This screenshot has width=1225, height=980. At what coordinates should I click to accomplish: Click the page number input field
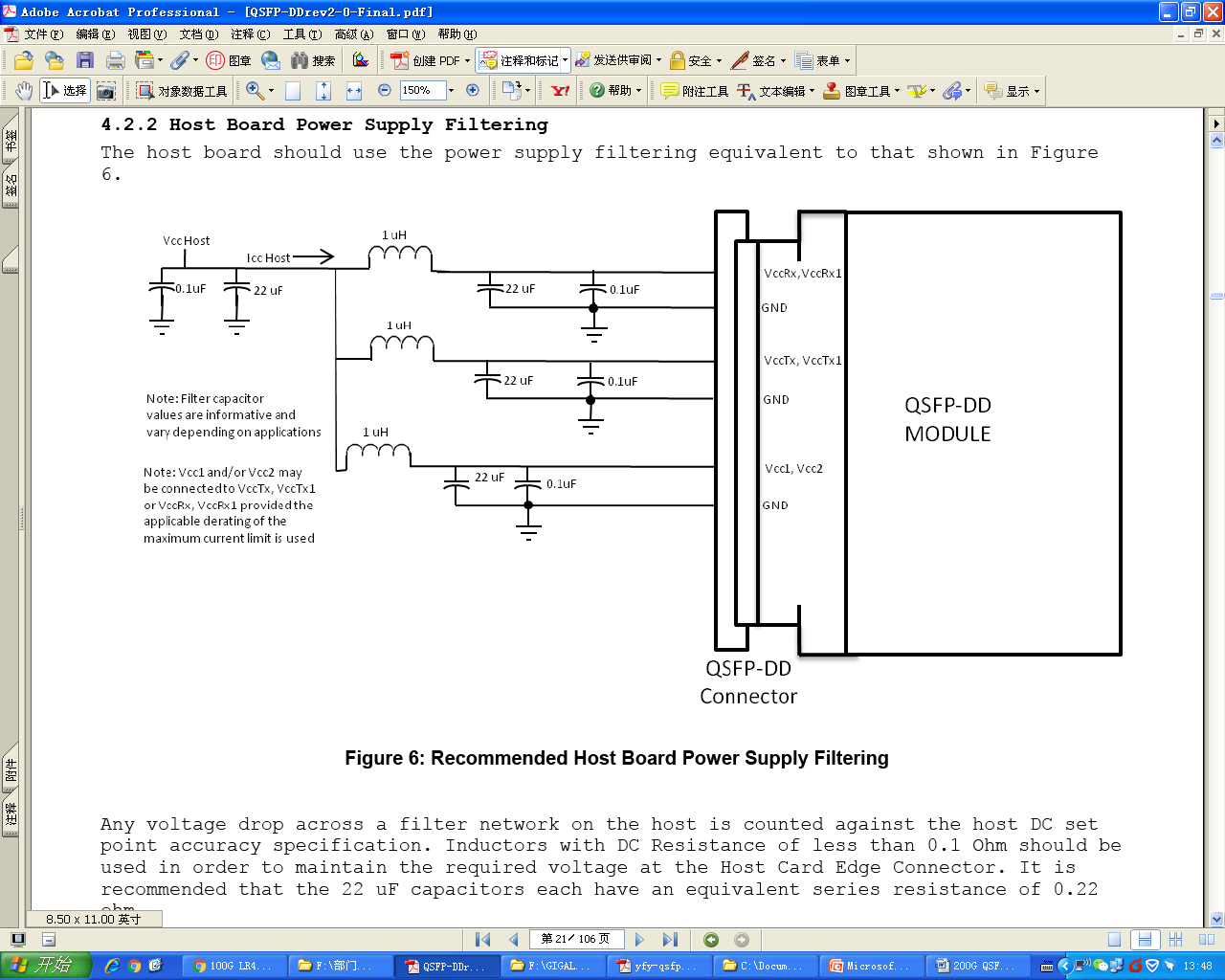pos(576,939)
